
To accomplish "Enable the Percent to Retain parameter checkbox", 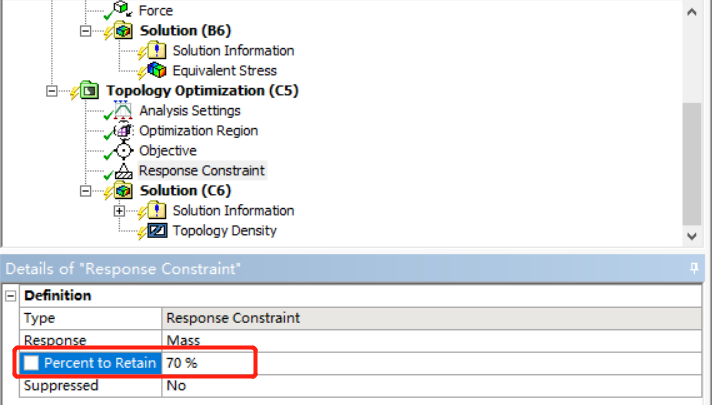I will [33, 363].
